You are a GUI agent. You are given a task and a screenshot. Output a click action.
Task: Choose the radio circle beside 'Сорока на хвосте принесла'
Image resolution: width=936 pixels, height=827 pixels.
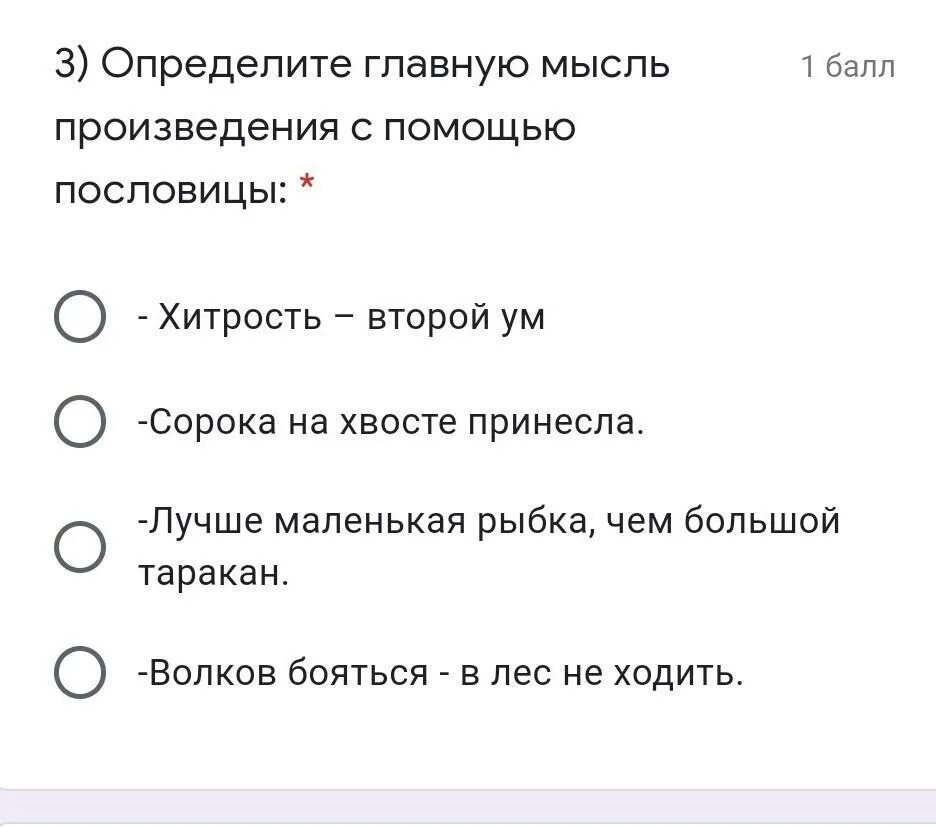pyautogui.click(x=80, y=422)
